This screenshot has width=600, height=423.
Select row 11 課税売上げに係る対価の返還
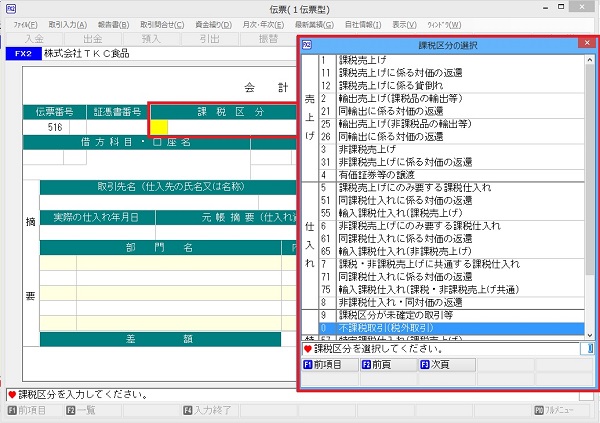pyautogui.click(x=452, y=73)
